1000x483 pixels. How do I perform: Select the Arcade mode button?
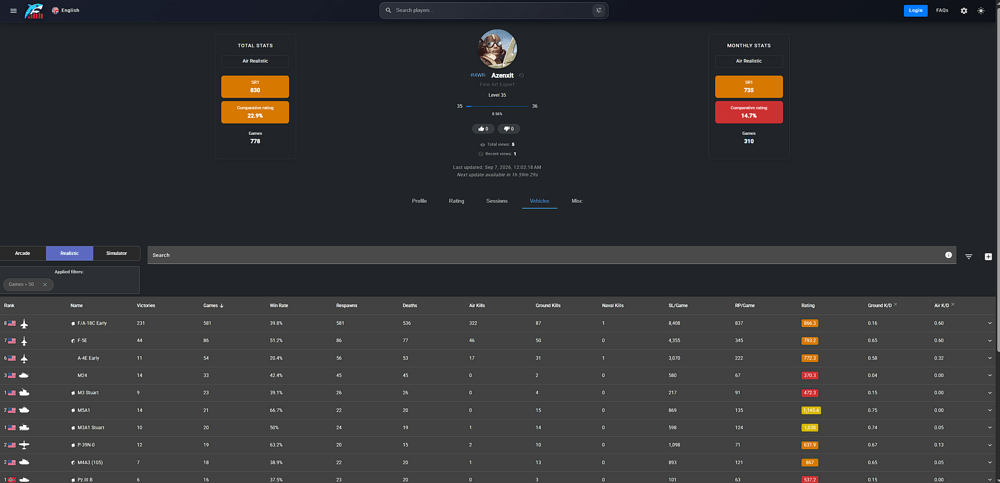(x=22, y=253)
